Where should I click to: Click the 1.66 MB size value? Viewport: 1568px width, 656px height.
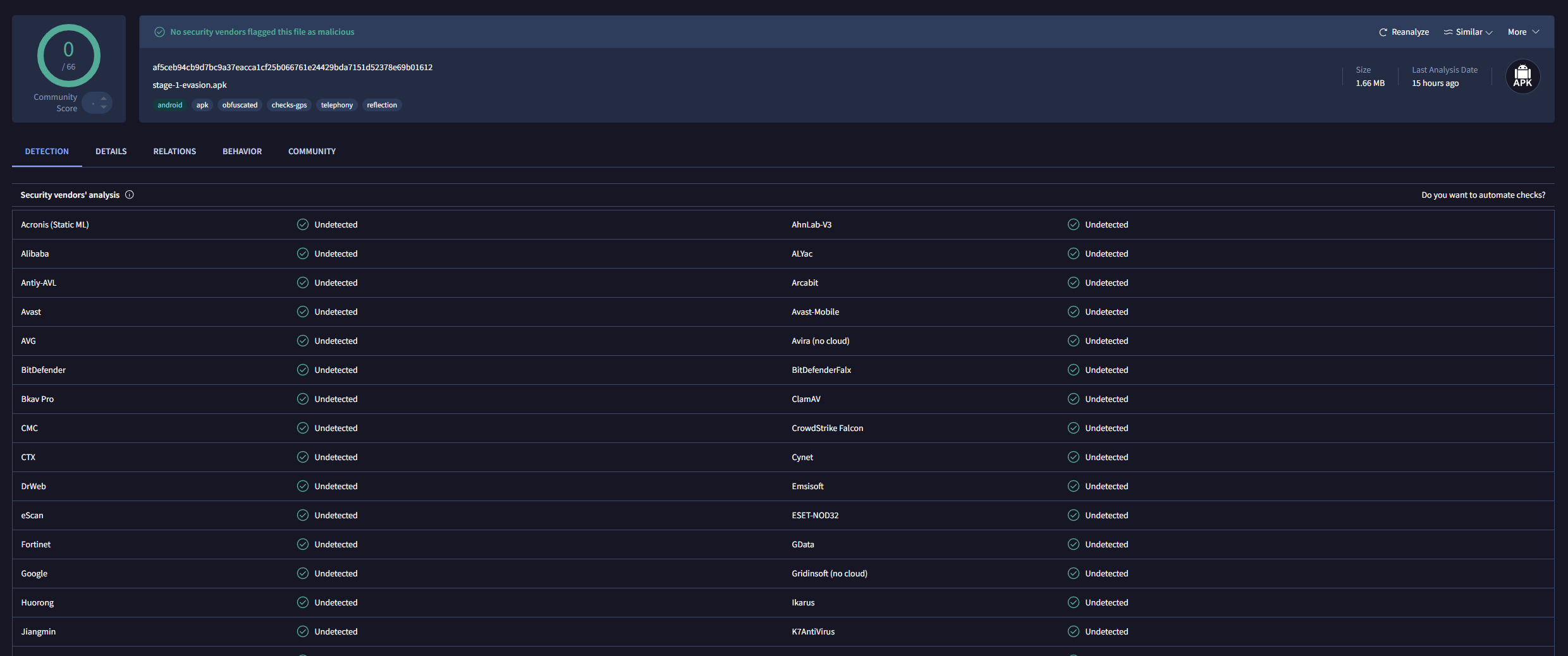coord(1370,83)
